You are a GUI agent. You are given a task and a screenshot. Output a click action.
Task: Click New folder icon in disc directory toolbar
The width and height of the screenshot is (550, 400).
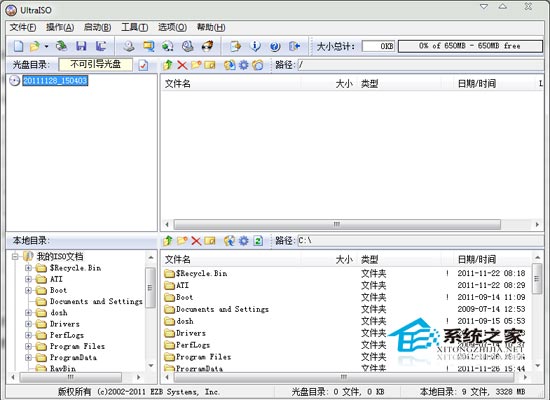click(x=196, y=65)
